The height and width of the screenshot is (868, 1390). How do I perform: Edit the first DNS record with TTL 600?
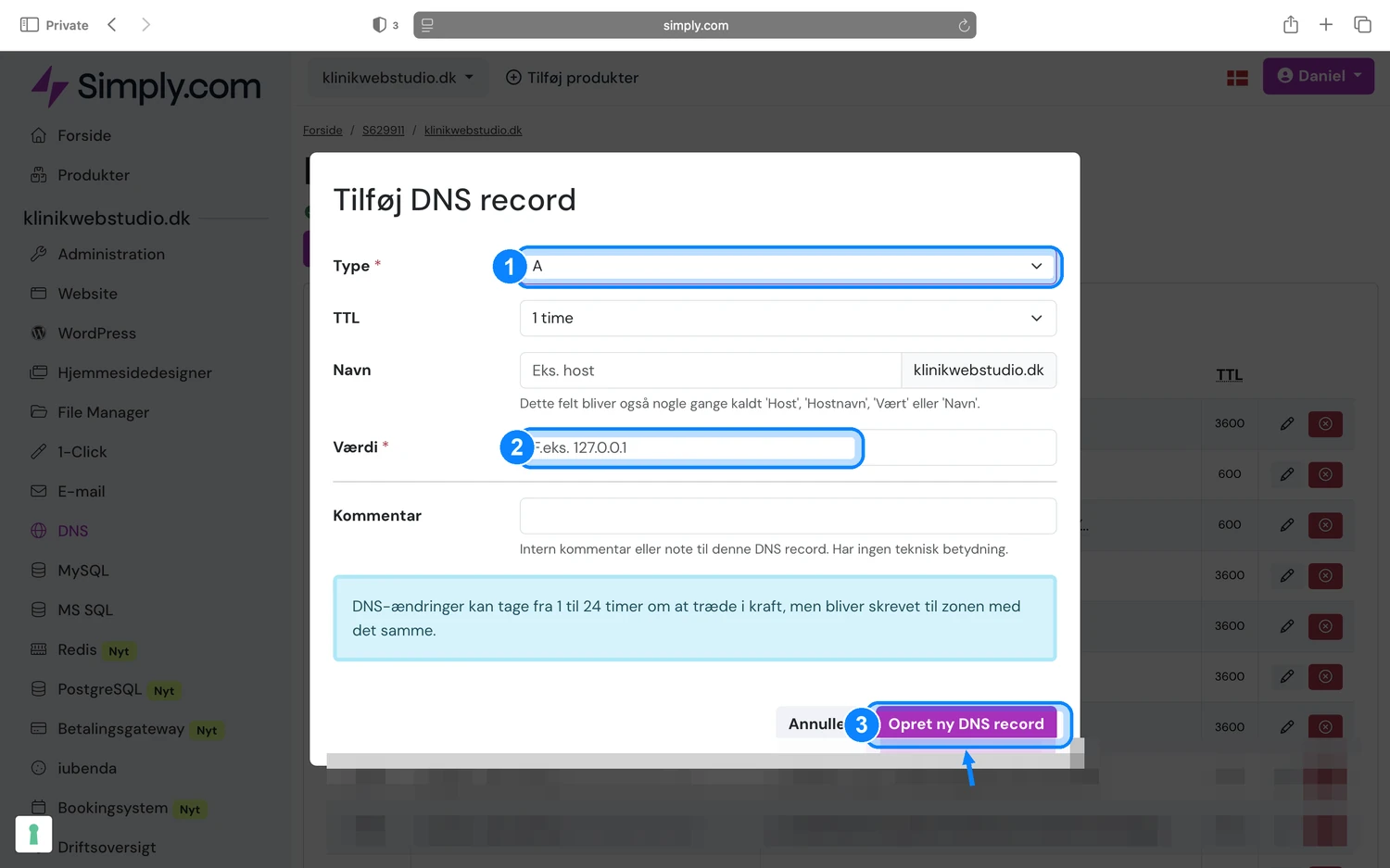1287,474
